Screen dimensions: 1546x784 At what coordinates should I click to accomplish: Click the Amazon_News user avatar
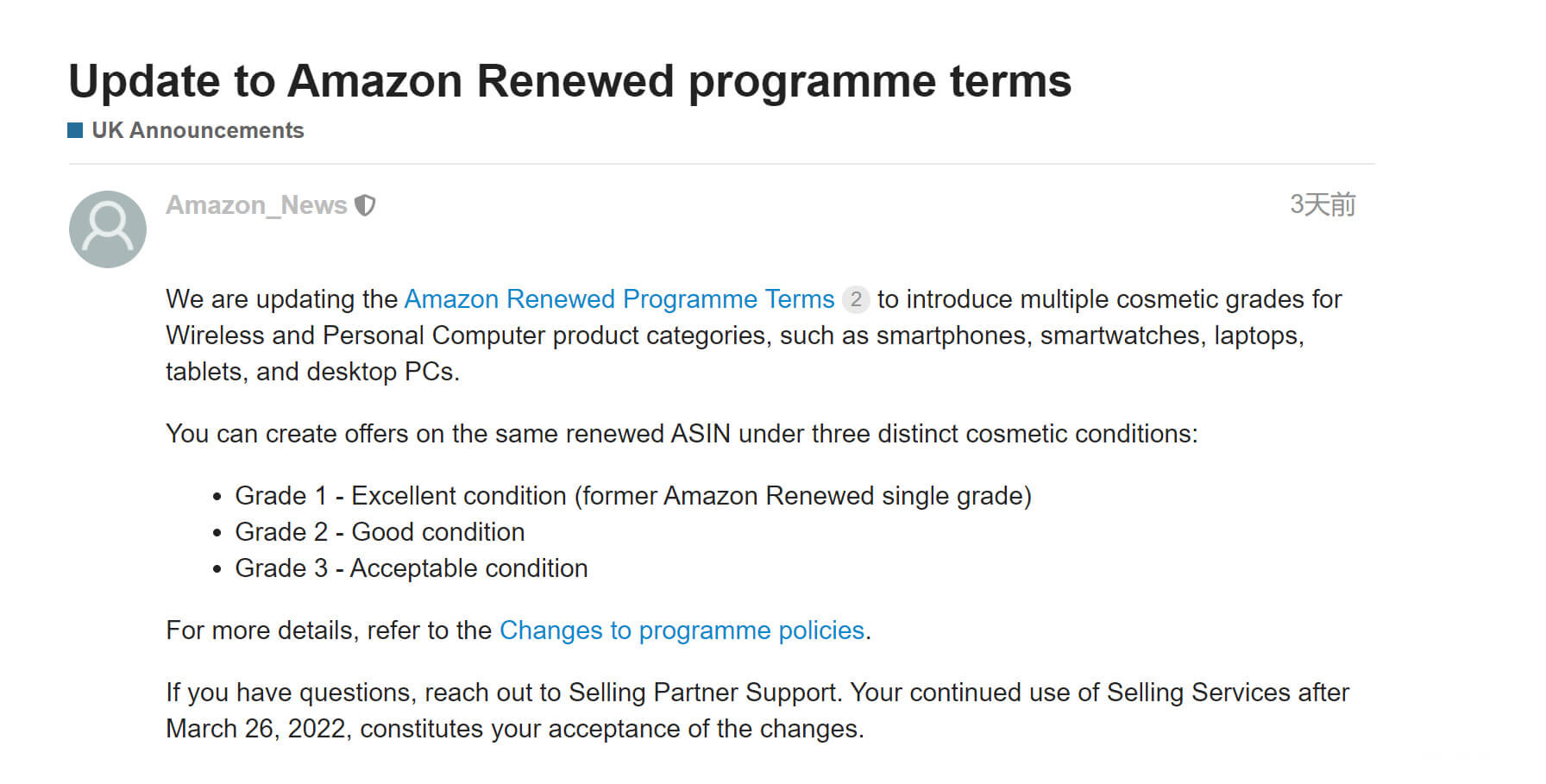tap(108, 229)
